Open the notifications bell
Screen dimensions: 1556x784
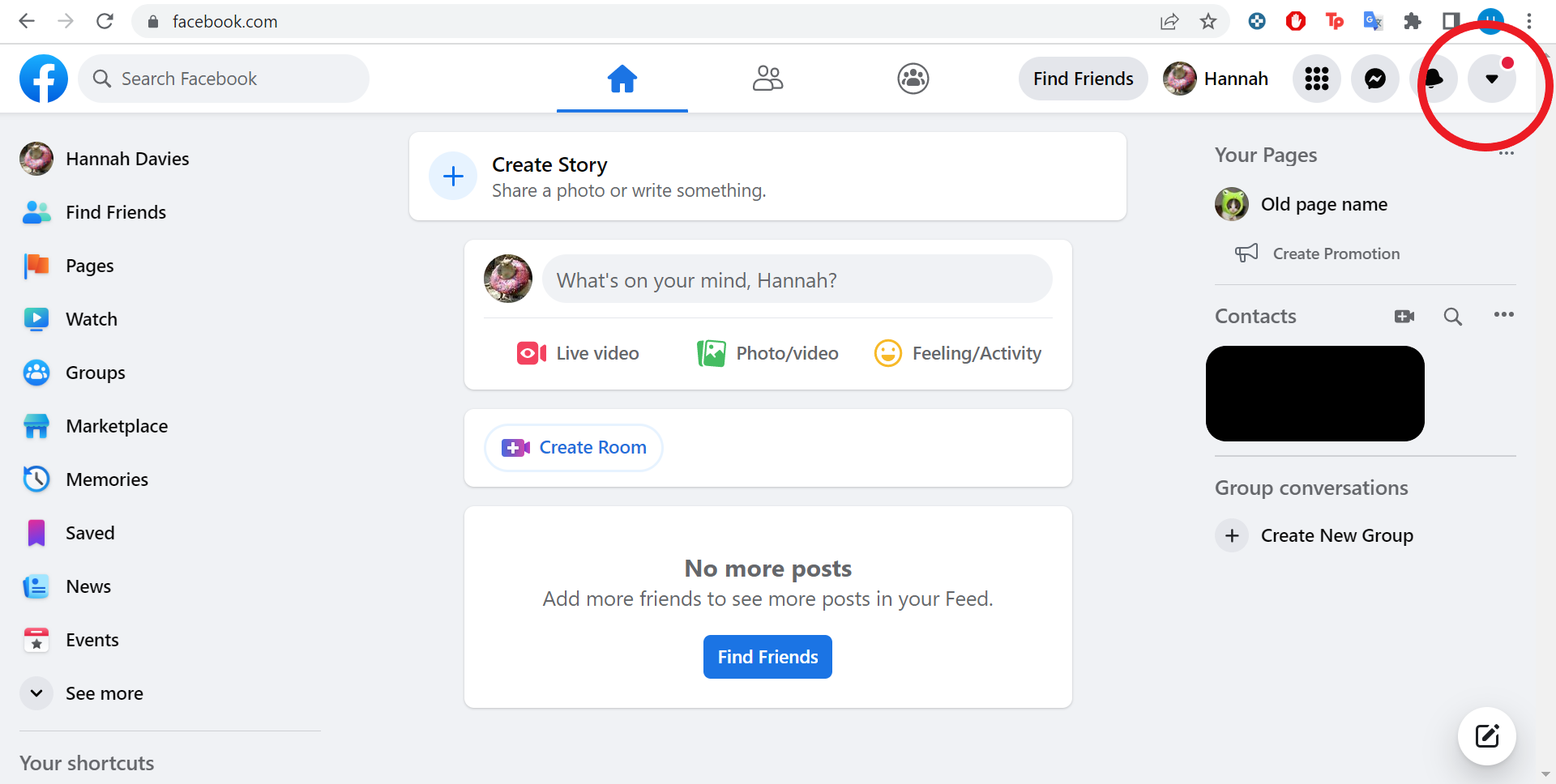point(1434,79)
